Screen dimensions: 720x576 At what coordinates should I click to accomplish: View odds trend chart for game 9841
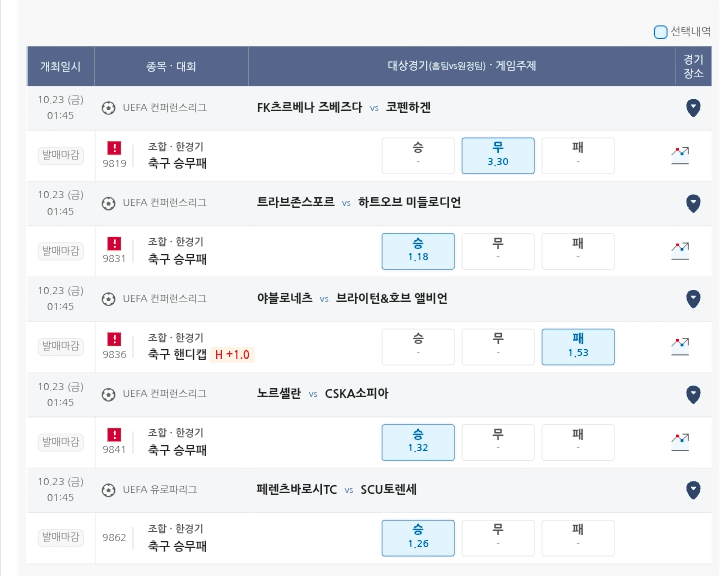(680, 442)
